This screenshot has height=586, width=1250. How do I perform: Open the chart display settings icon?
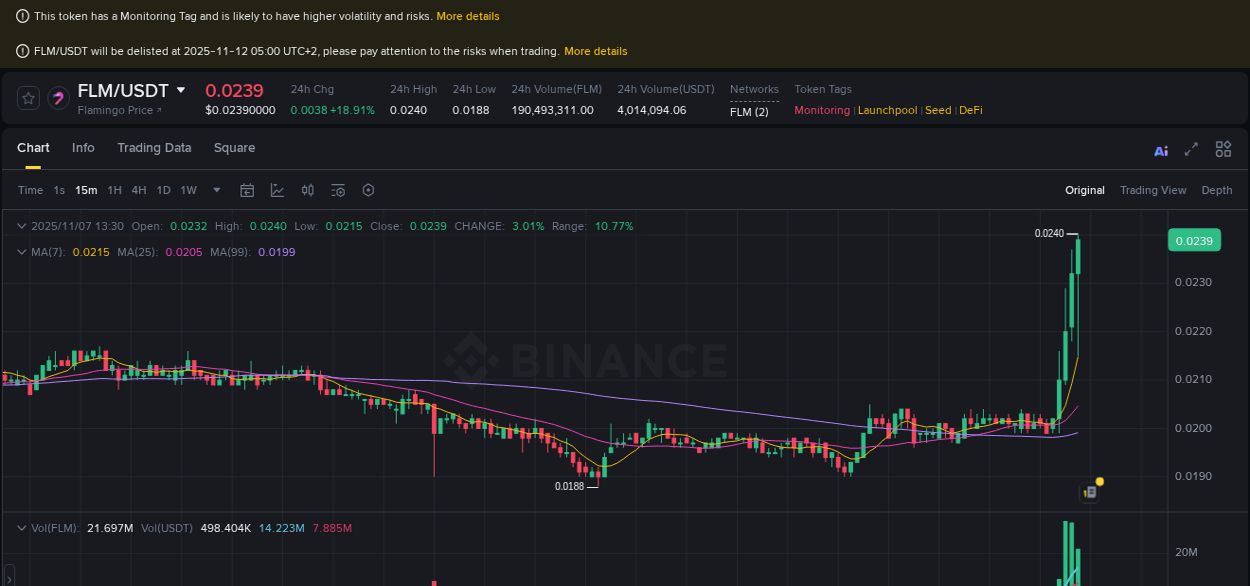(x=336, y=190)
